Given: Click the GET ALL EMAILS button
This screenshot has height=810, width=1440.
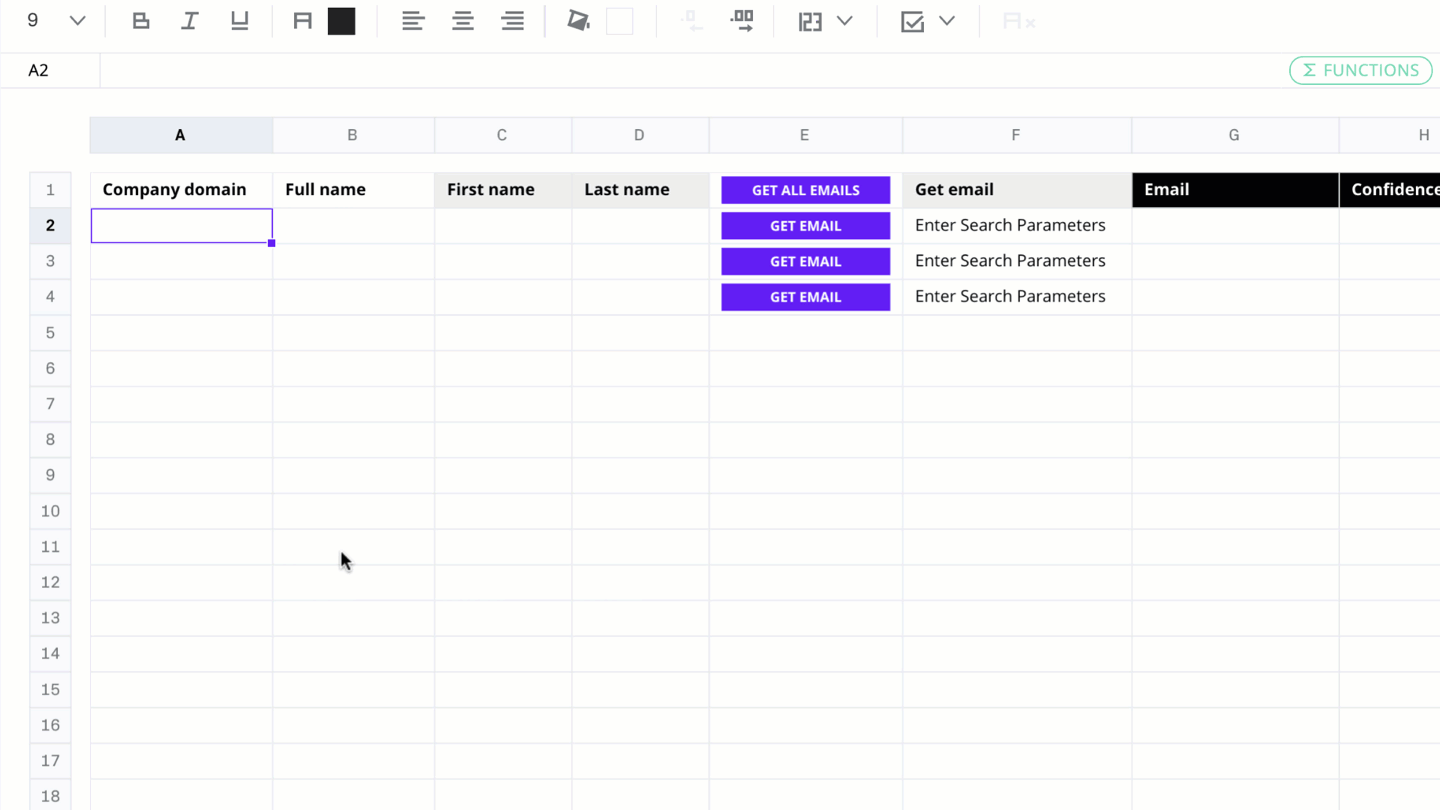Looking at the screenshot, I should pos(806,190).
